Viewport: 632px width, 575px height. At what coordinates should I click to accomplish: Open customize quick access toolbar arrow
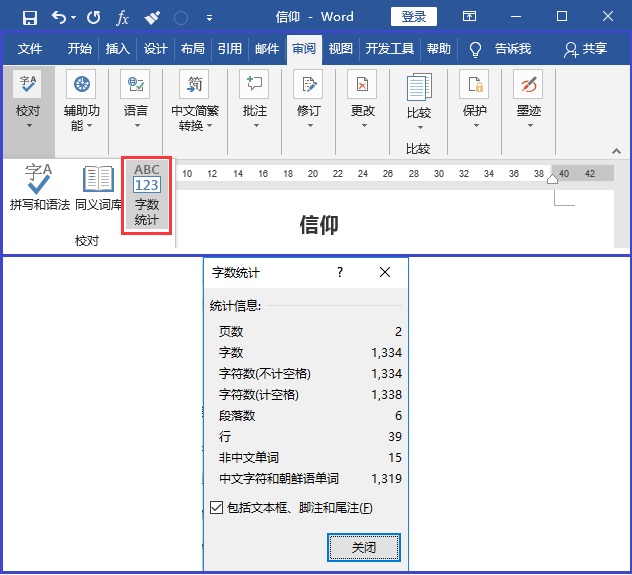pyautogui.click(x=209, y=18)
